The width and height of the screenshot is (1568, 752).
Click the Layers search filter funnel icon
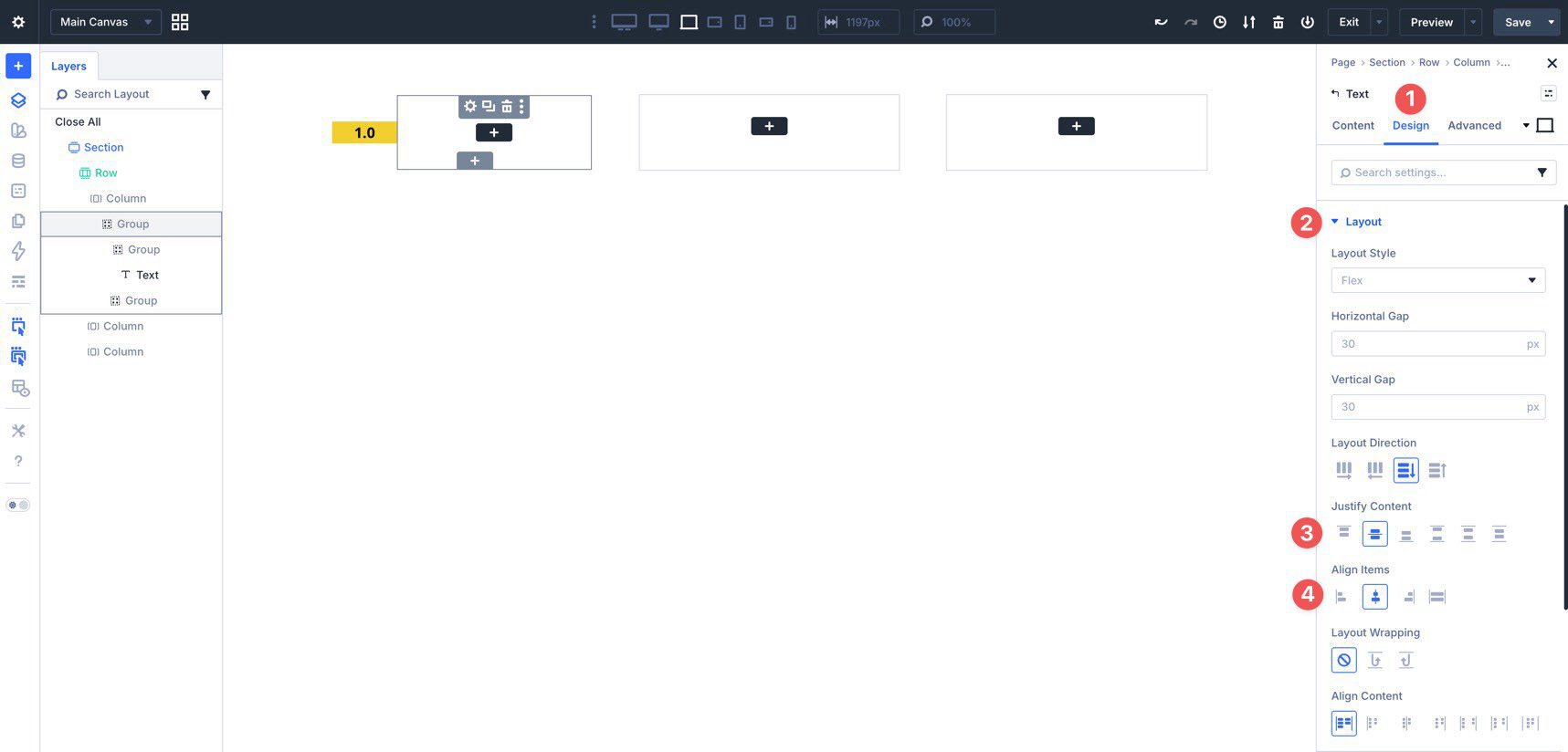click(205, 94)
